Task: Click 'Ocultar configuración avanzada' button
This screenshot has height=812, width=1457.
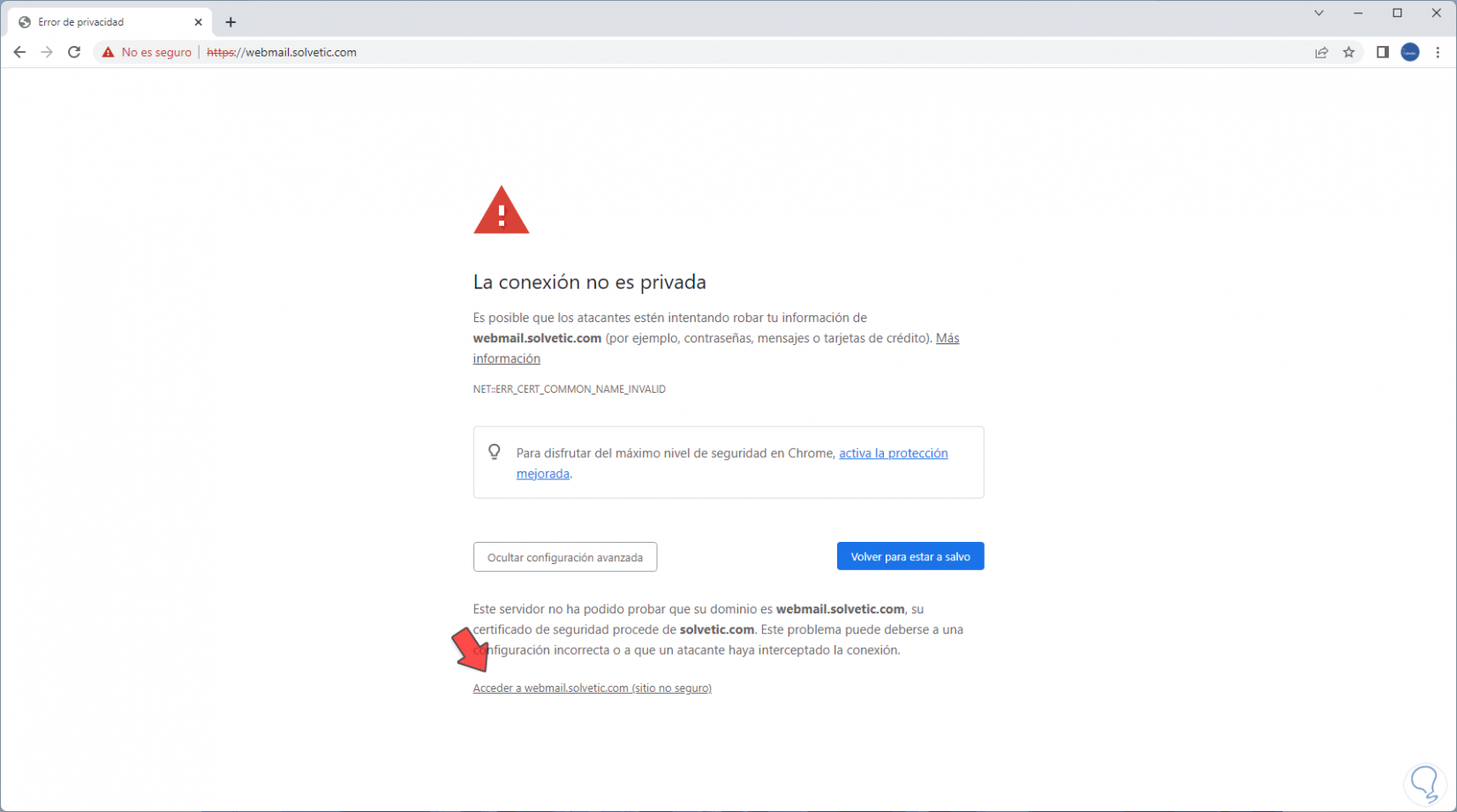Action: click(565, 557)
